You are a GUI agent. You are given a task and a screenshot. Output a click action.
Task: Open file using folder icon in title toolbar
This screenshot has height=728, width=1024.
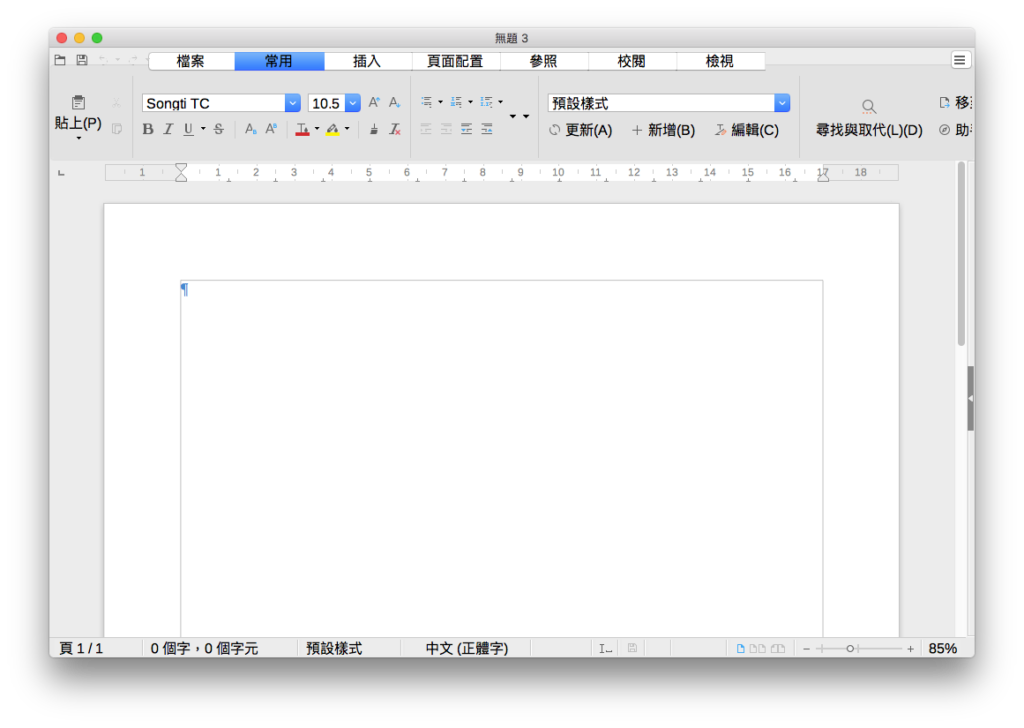pyautogui.click(x=60, y=60)
